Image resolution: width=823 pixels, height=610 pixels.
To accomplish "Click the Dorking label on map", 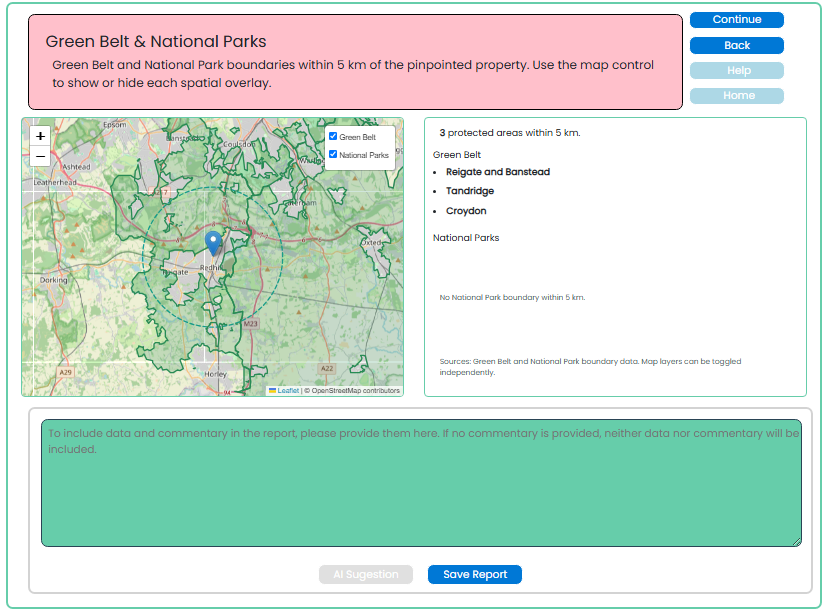I will [x=54, y=280].
